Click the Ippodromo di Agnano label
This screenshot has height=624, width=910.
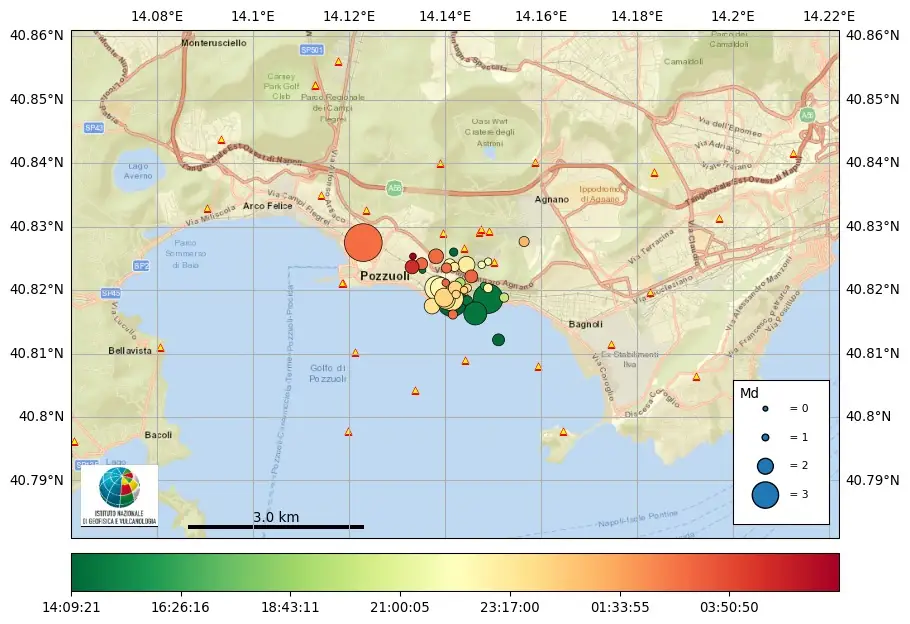tap(600, 194)
